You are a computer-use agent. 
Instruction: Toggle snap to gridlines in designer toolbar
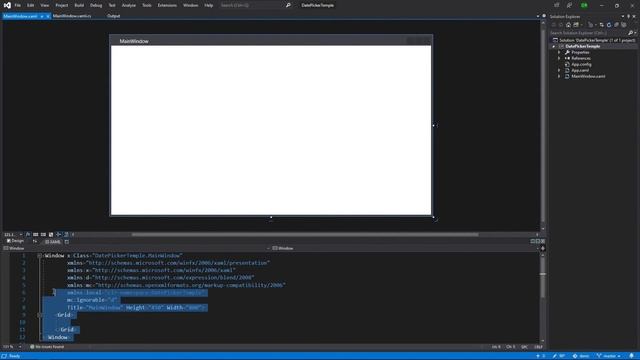(x=43, y=235)
